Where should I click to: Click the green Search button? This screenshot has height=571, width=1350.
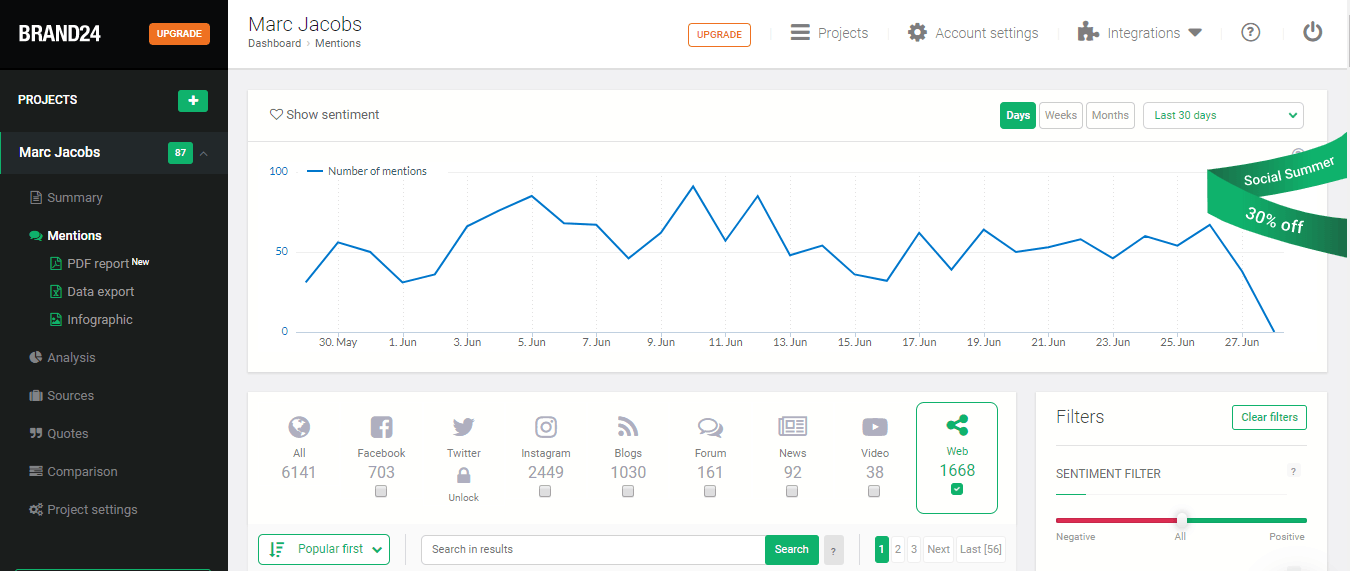pyautogui.click(x=792, y=549)
